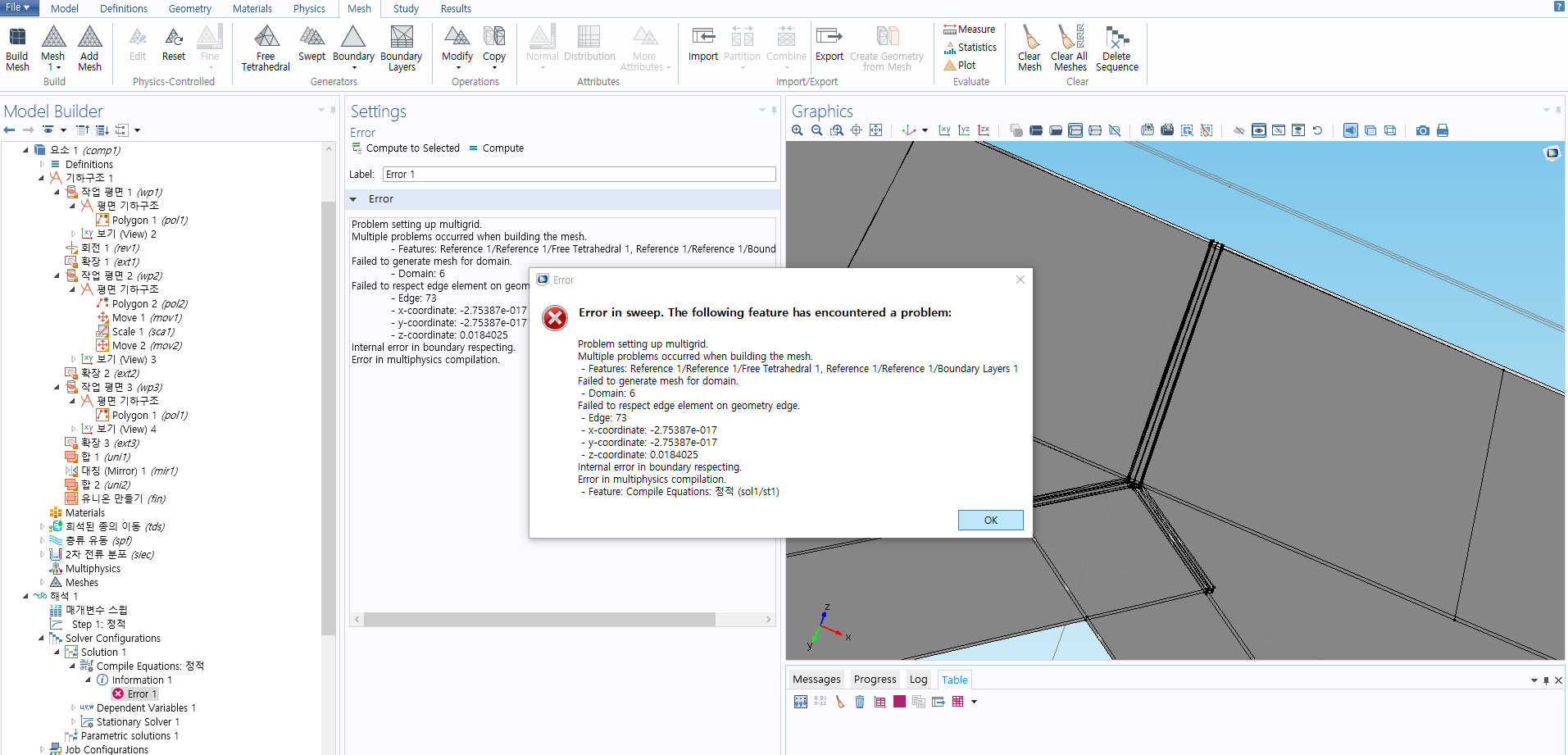Screen dimensions: 1568x755
Task: Expand the Materials node in Model Builder
Action: [43, 513]
